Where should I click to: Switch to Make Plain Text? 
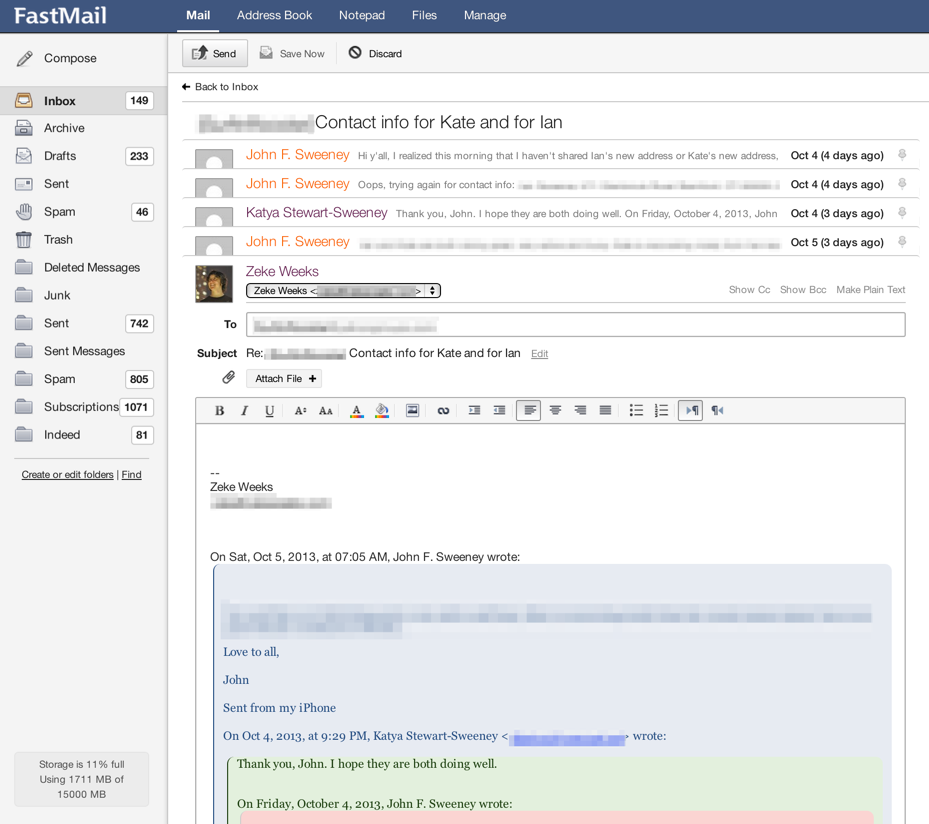pos(870,290)
